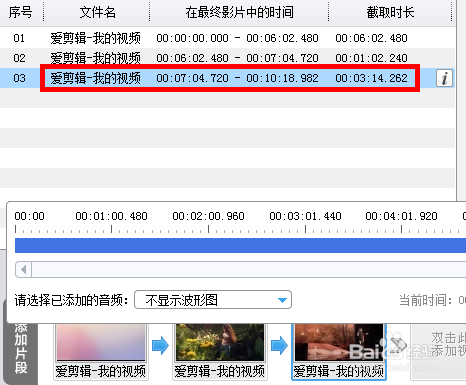Click timeline start marker 00:00
466x385 pixels.
click(29, 216)
